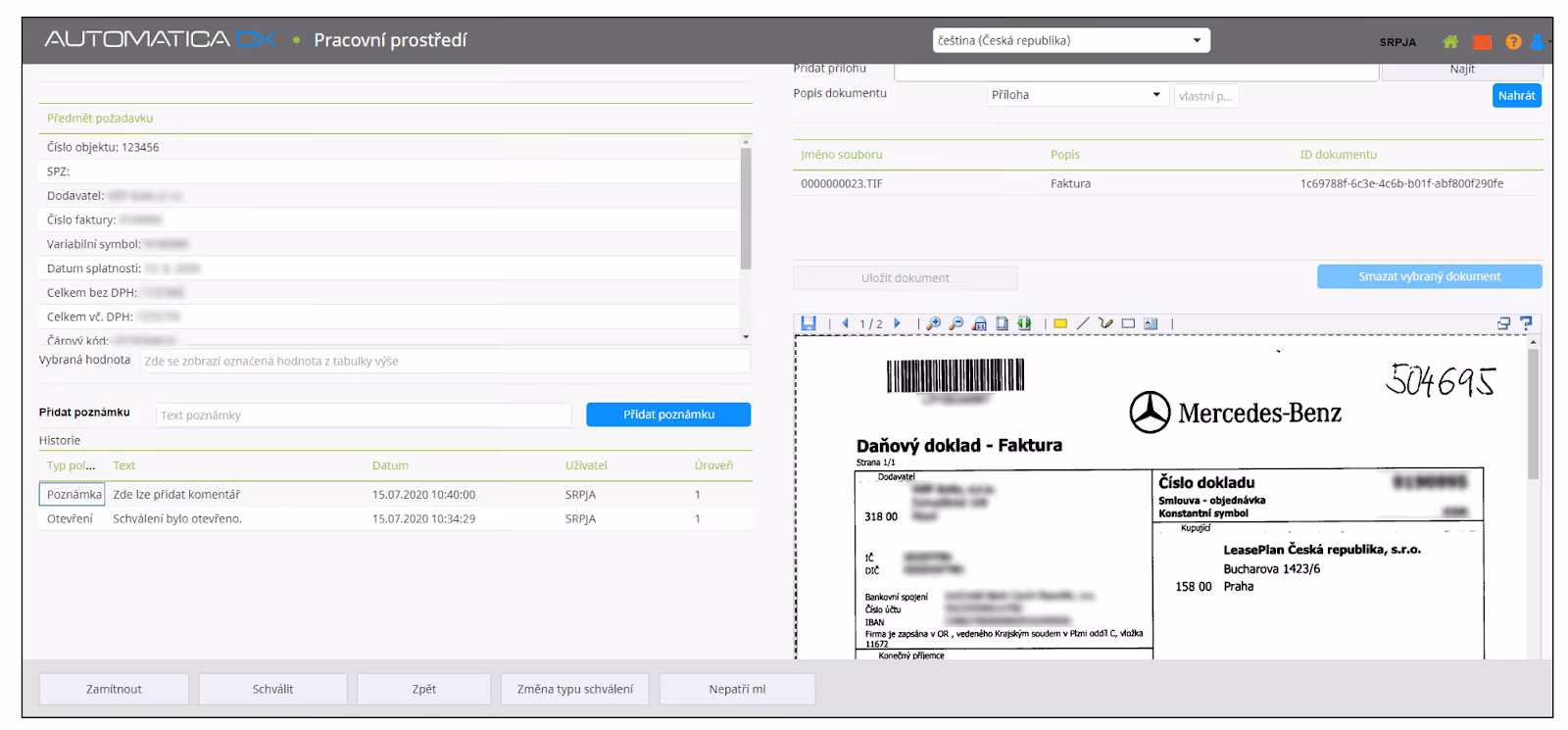Select the Dodavatel row in request list
Viewport: 1568px width, 730px height.
389,196
